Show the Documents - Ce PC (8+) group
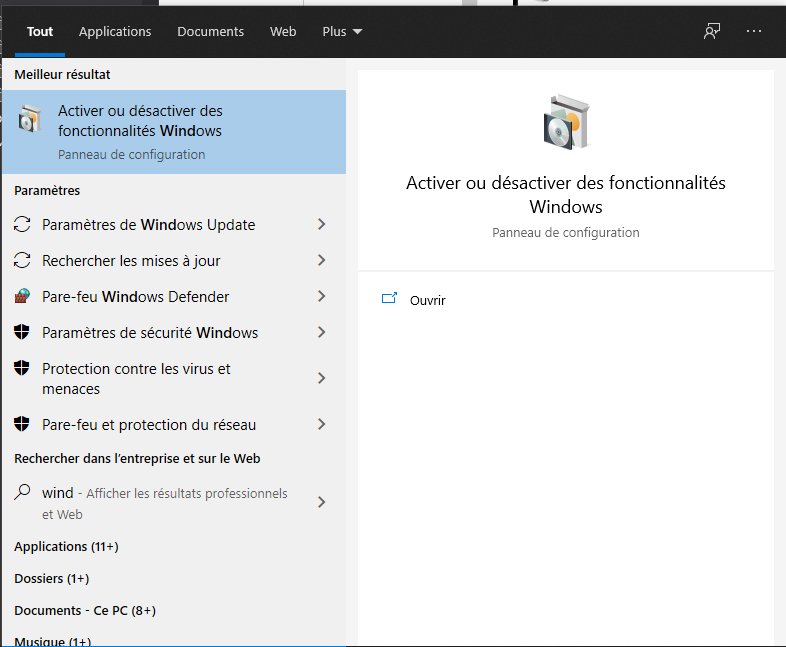Screen dimensions: 786x647 pos(85,610)
